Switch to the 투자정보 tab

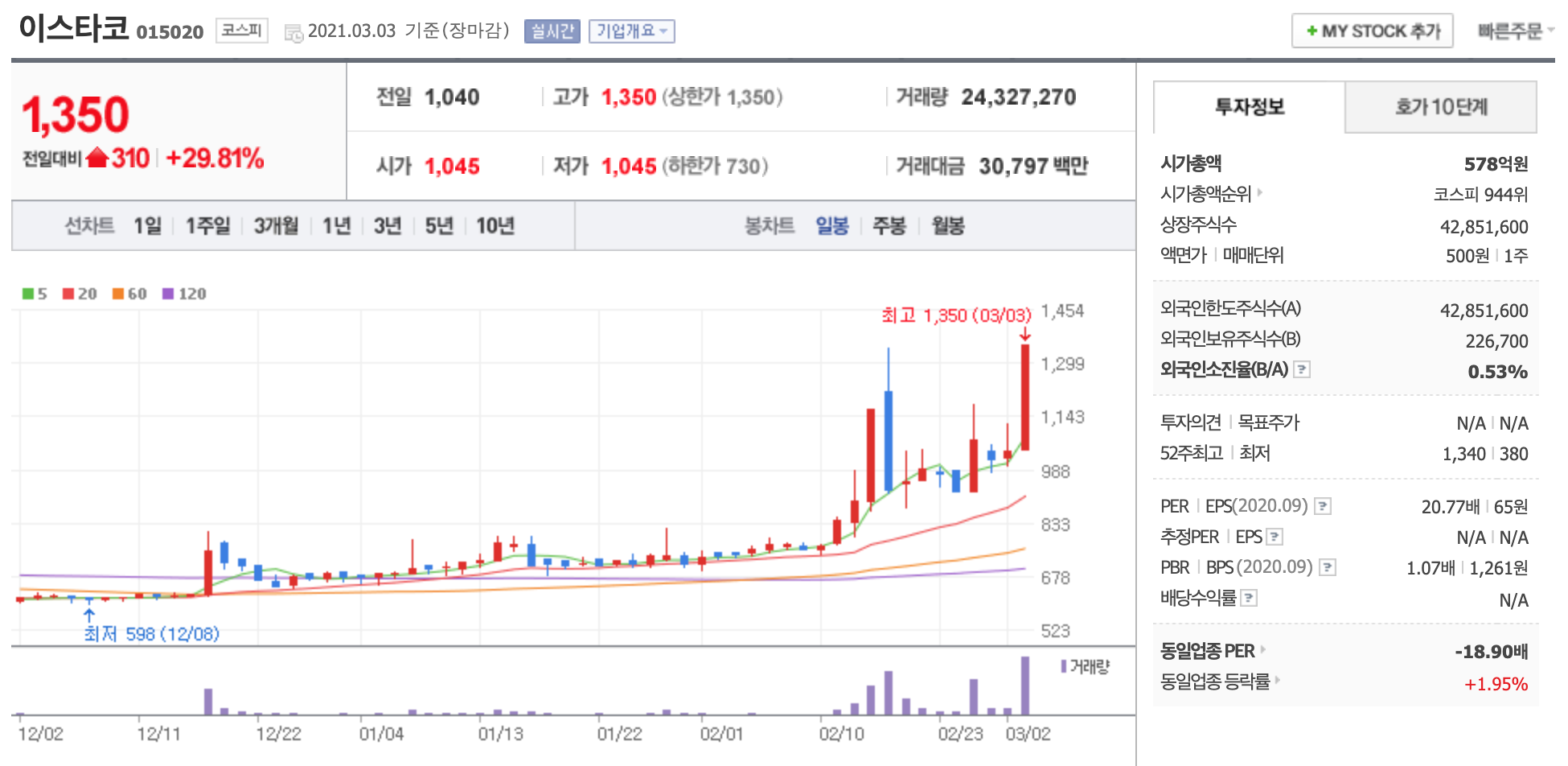click(x=1249, y=107)
